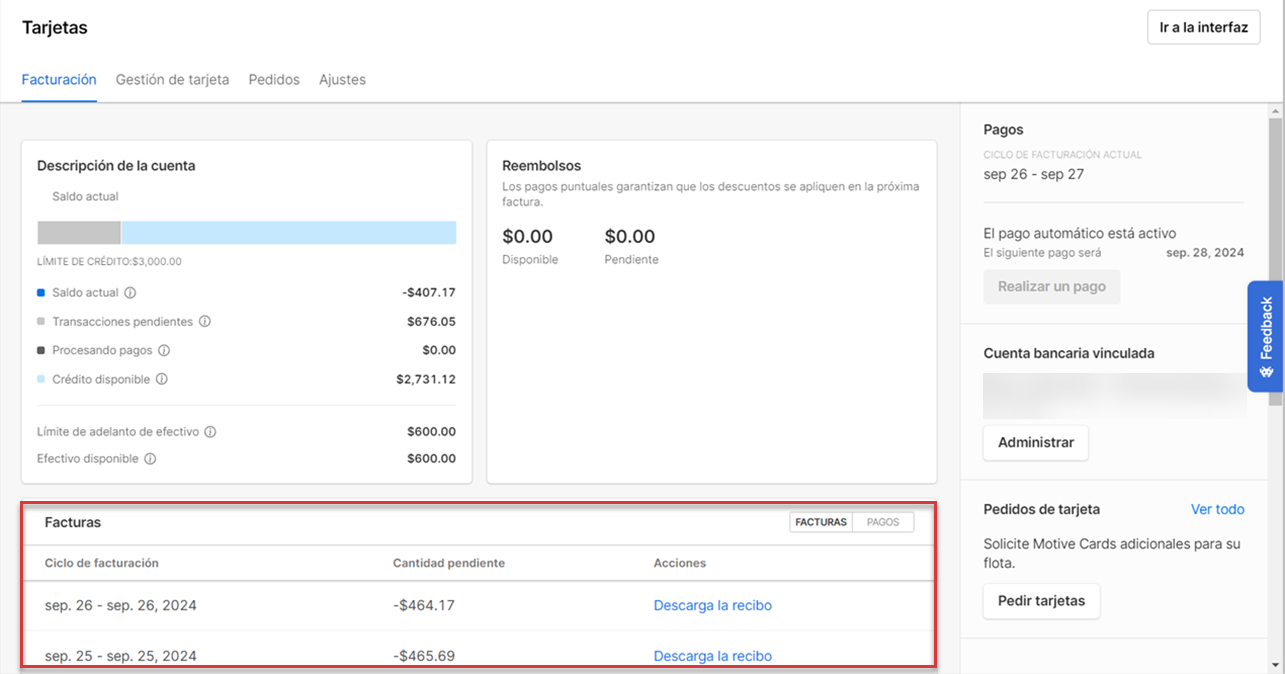Click info icon next to Saldo actual
Screen dimensions: 1285x674
[130, 293]
